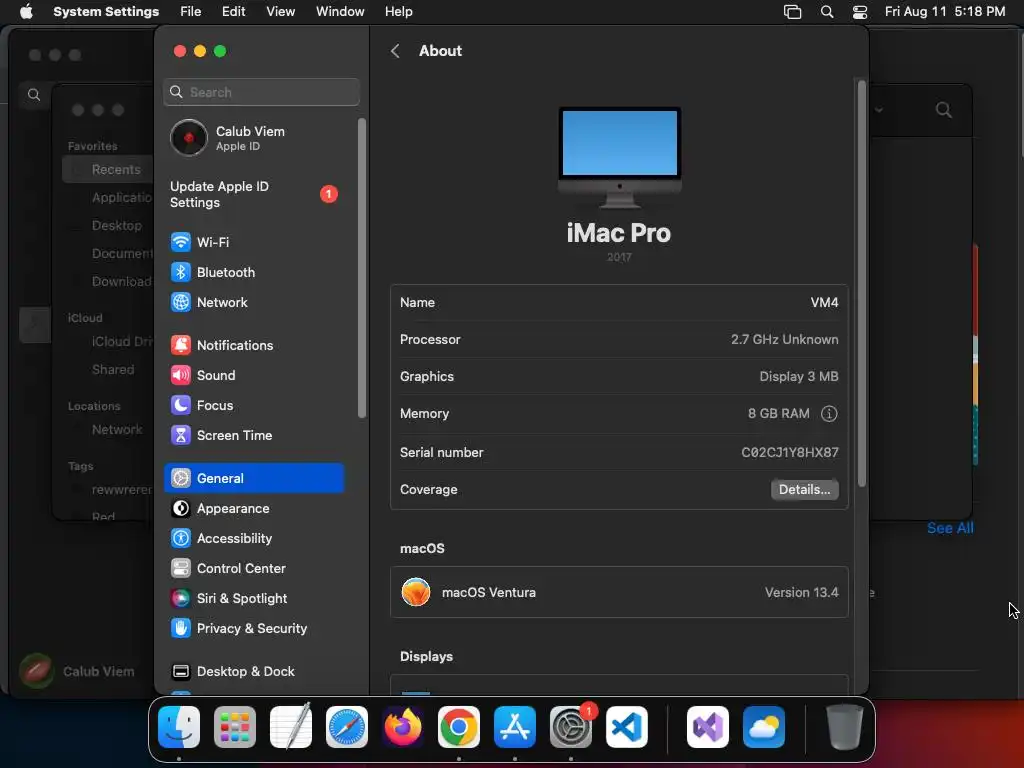Viewport: 1024px width, 768px height.
Task: Click the Graphics Display 3 MB value
Action: click(799, 376)
